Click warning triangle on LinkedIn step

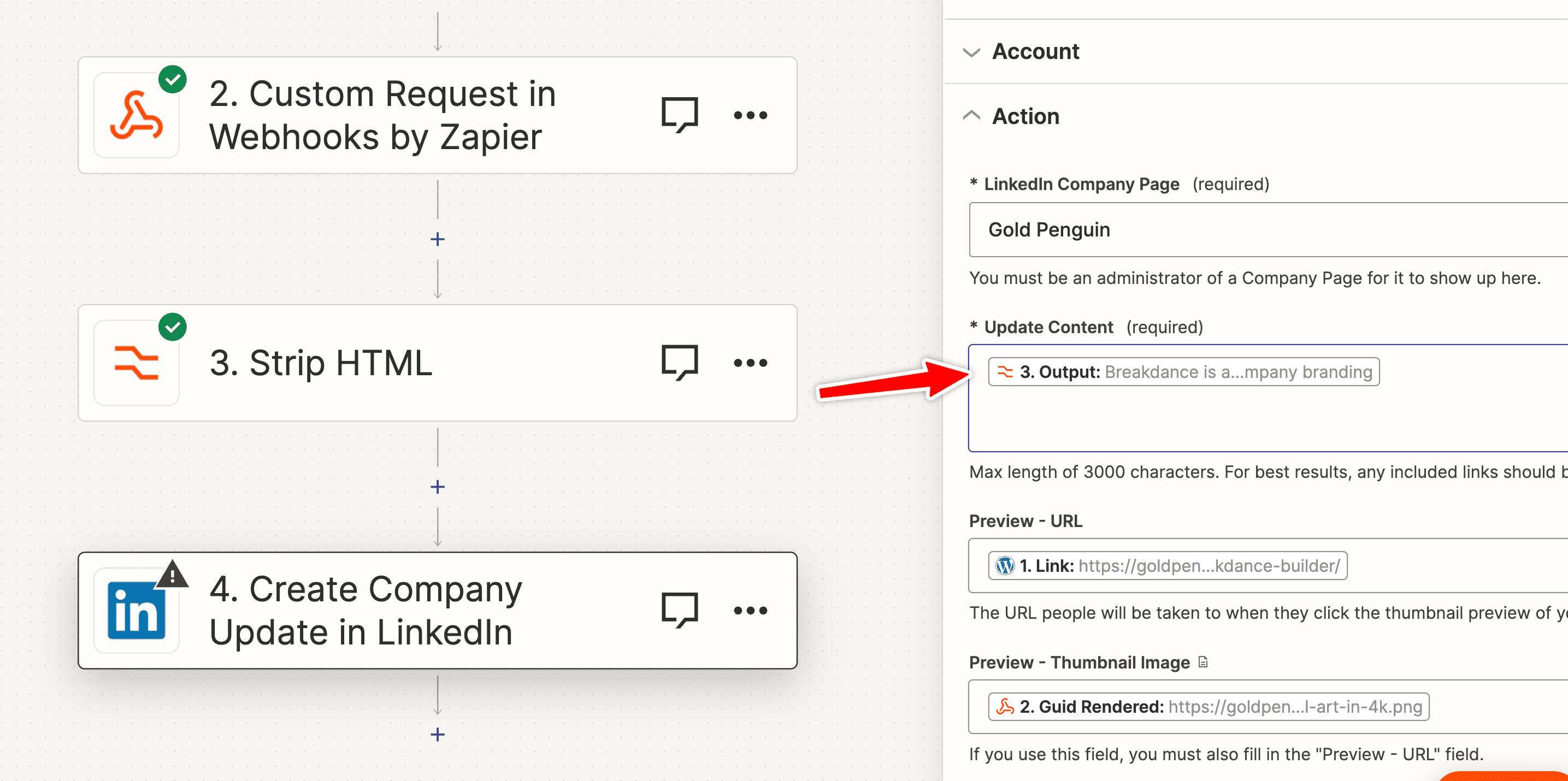pyautogui.click(x=173, y=574)
